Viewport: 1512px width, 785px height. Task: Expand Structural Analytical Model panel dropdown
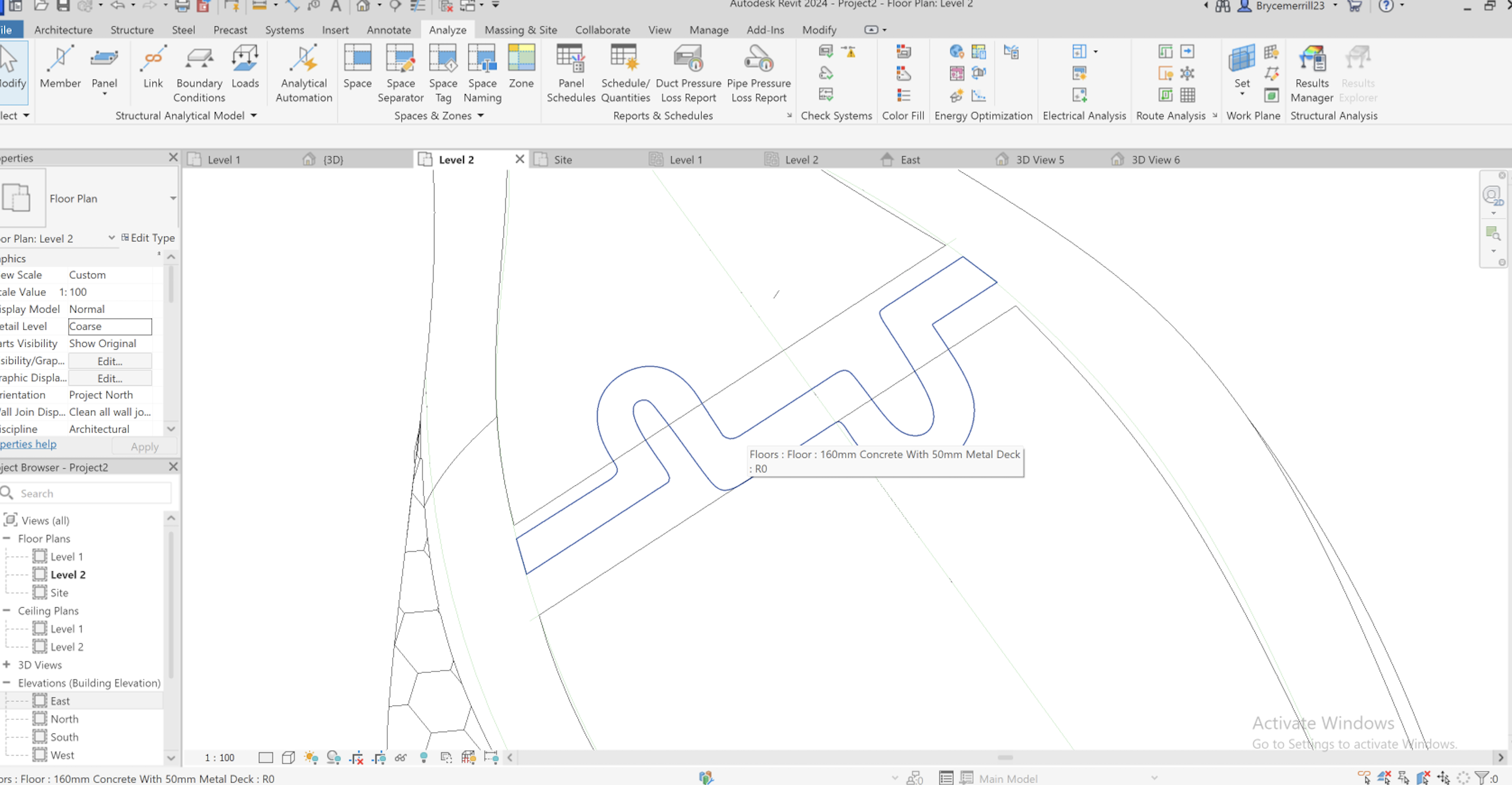click(253, 116)
